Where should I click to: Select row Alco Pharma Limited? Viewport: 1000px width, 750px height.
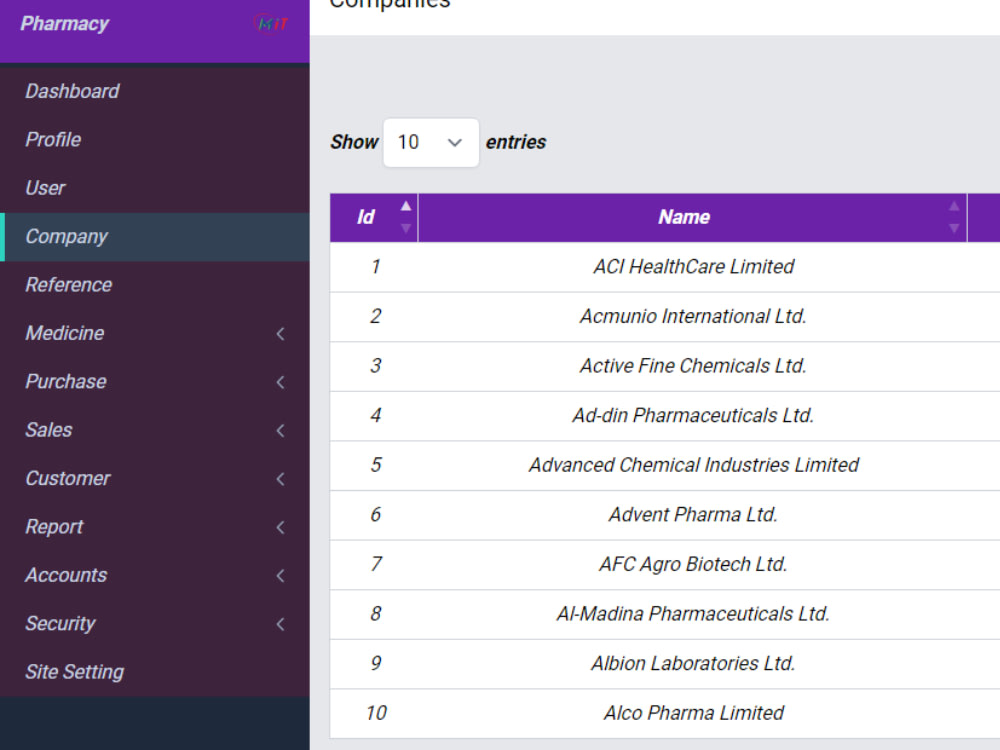[665, 713]
